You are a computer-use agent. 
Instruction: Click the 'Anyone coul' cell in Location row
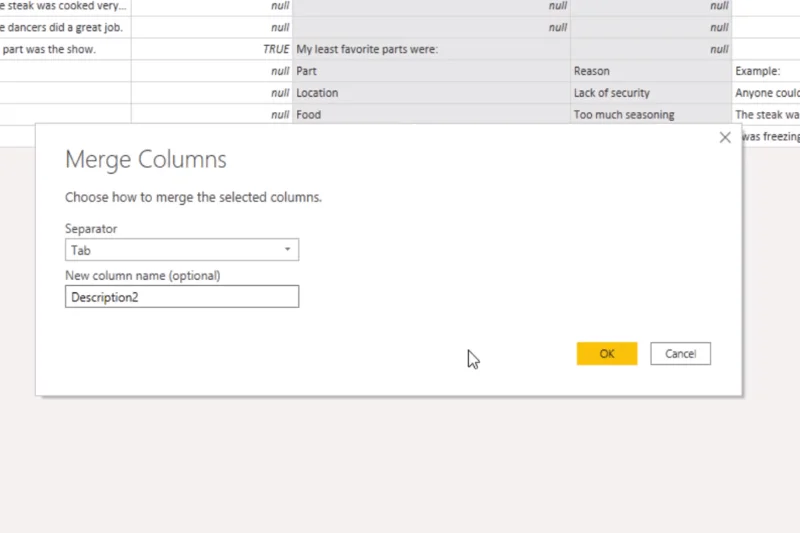766,93
